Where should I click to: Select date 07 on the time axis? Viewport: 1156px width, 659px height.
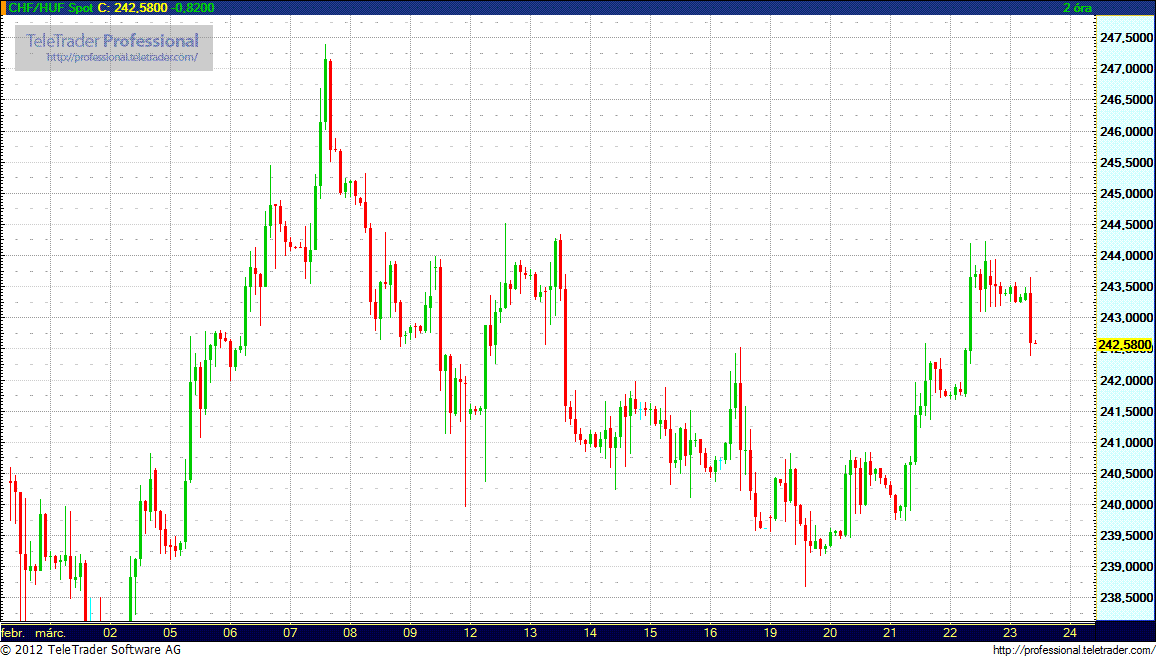(x=290, y=633)
